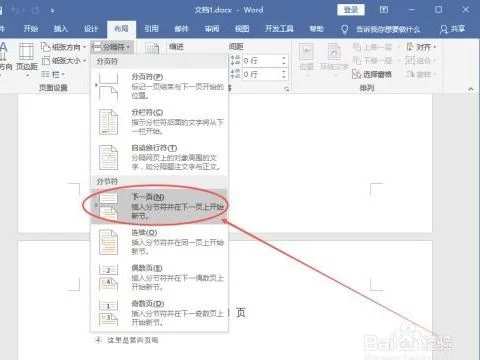Open the 邮件 tab
This screenshot has width=480, height=360.
point(182,29)
